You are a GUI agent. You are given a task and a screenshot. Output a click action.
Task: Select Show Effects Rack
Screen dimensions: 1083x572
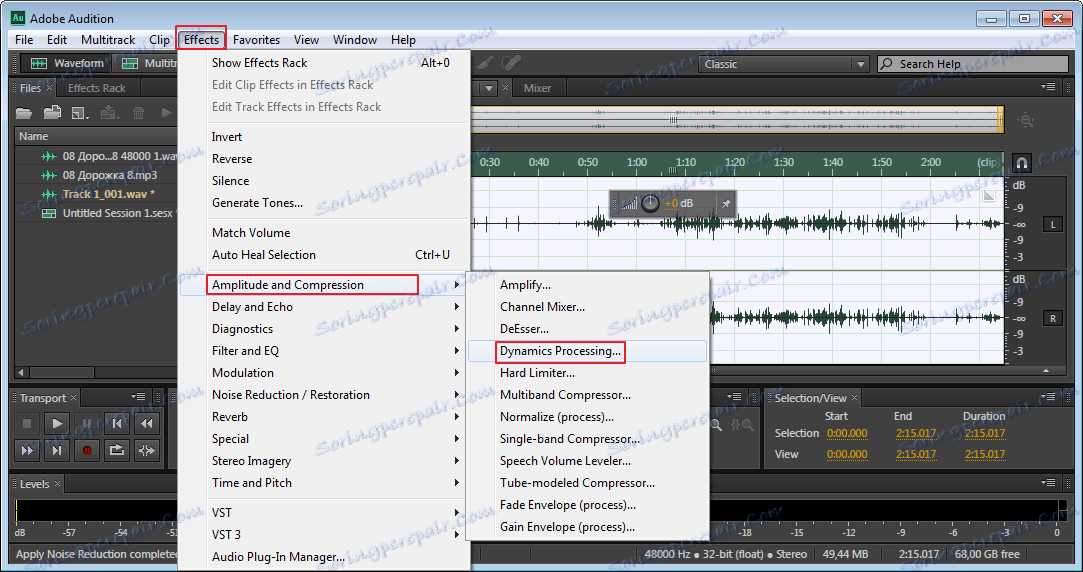click(x=325, y=63)
